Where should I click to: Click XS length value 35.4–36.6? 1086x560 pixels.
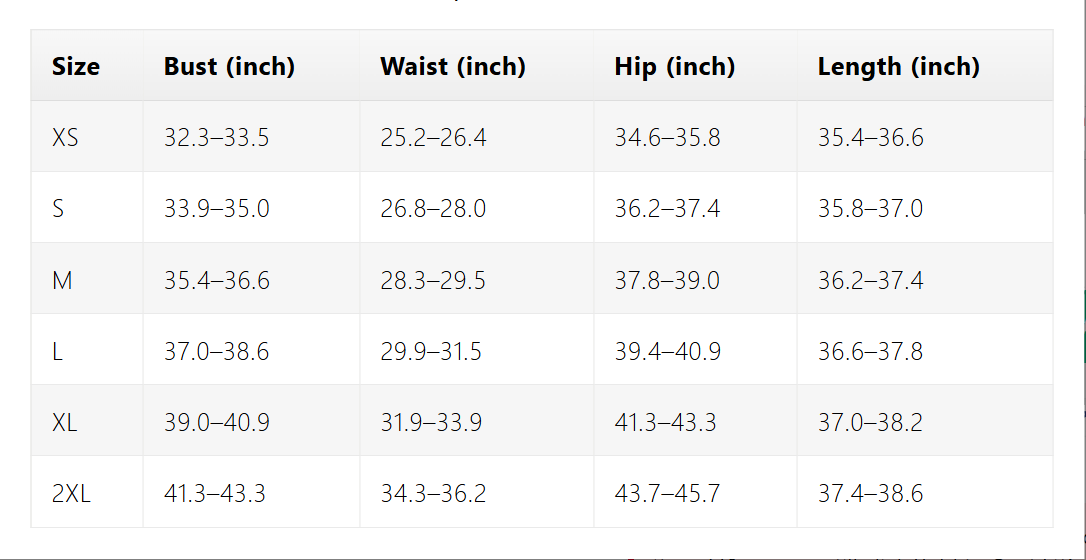tap(870, 138)
